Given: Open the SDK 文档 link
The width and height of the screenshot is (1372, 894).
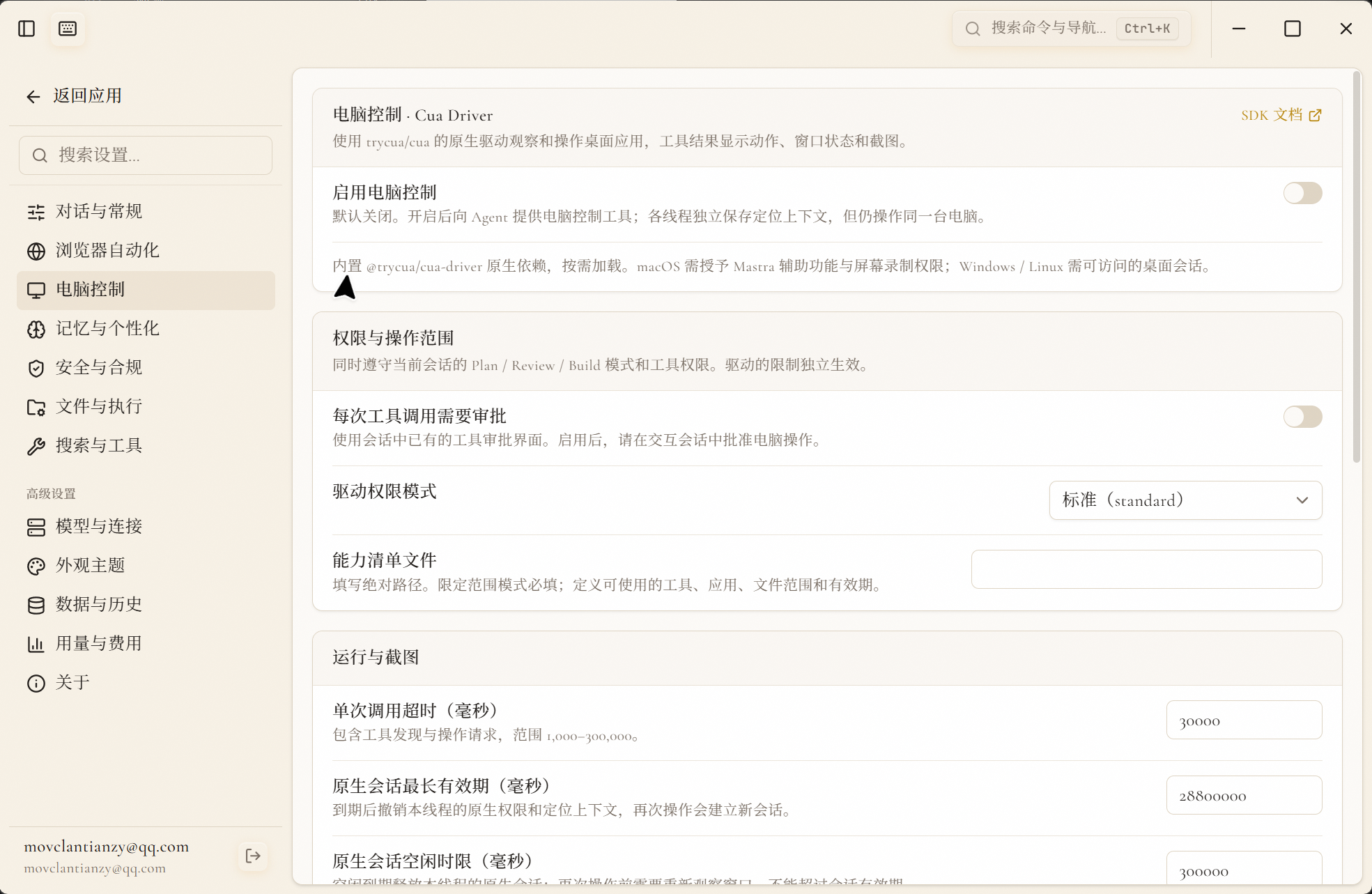Looking at the screenshot, I should pyautogui.click(x=1281, y=115).
